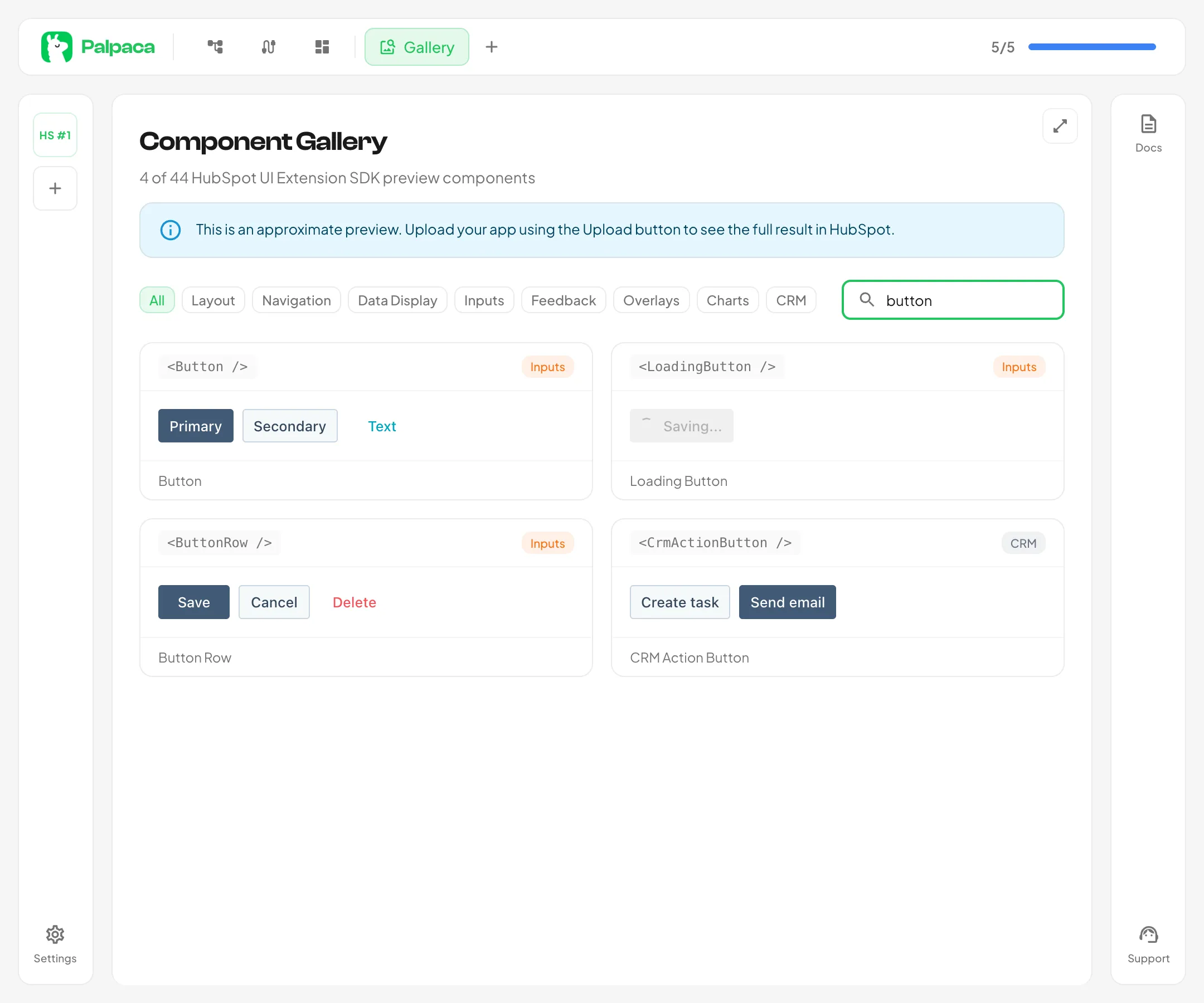The width and height of the screenshot is (1204, 1003).
Task: Enable the CRM category filter
Action: coord(791,300)
